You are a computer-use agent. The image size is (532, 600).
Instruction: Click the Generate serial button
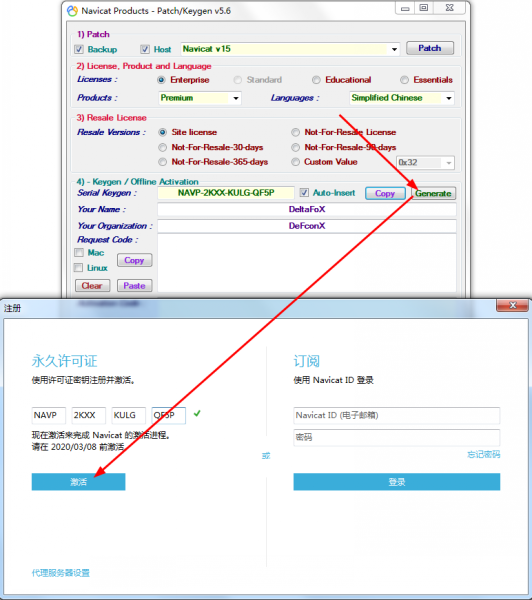[x=433, y=193]
